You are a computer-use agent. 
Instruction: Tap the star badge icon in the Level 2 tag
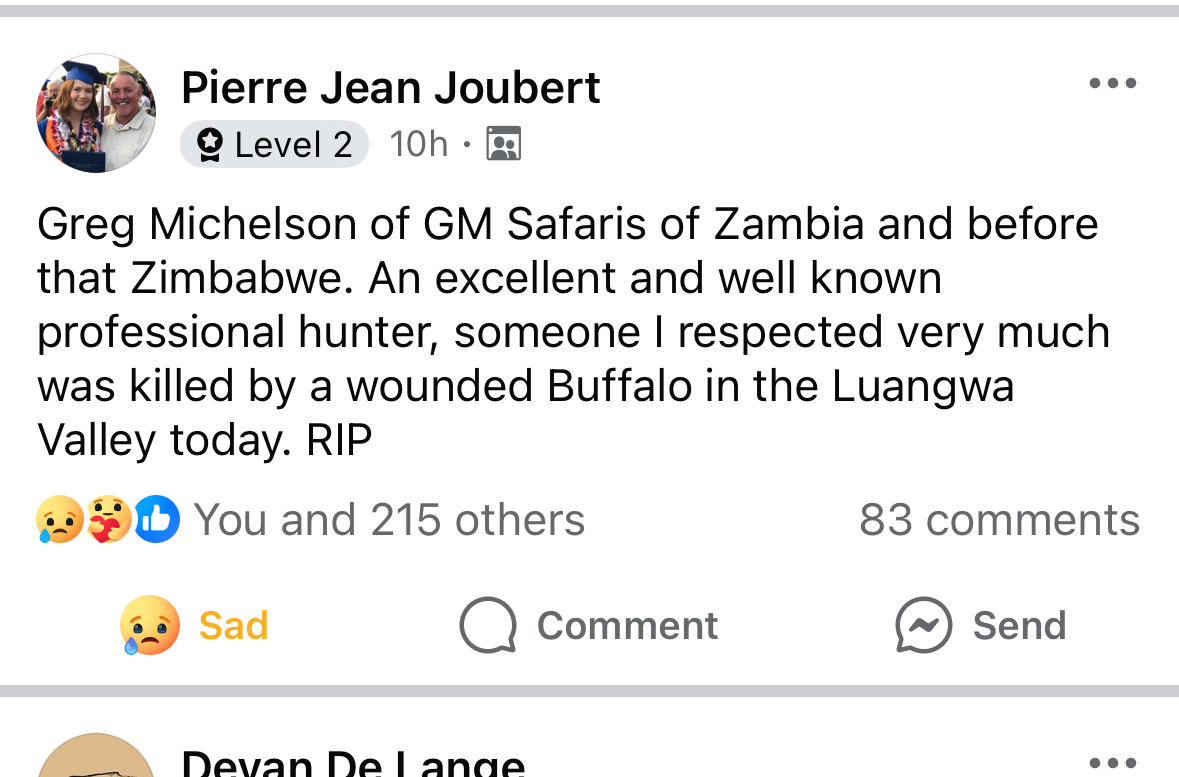tap(209, 145)
